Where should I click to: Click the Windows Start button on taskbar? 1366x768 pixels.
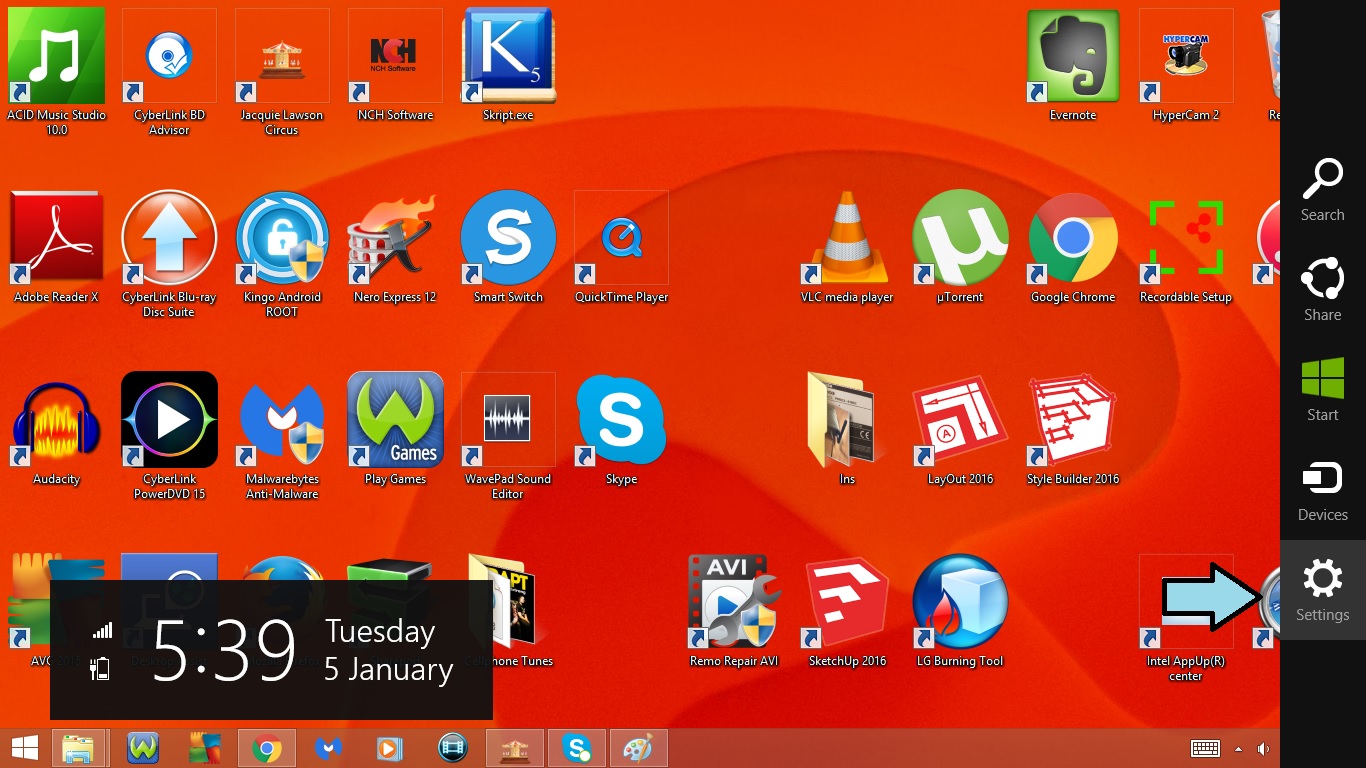pos(24,748)
